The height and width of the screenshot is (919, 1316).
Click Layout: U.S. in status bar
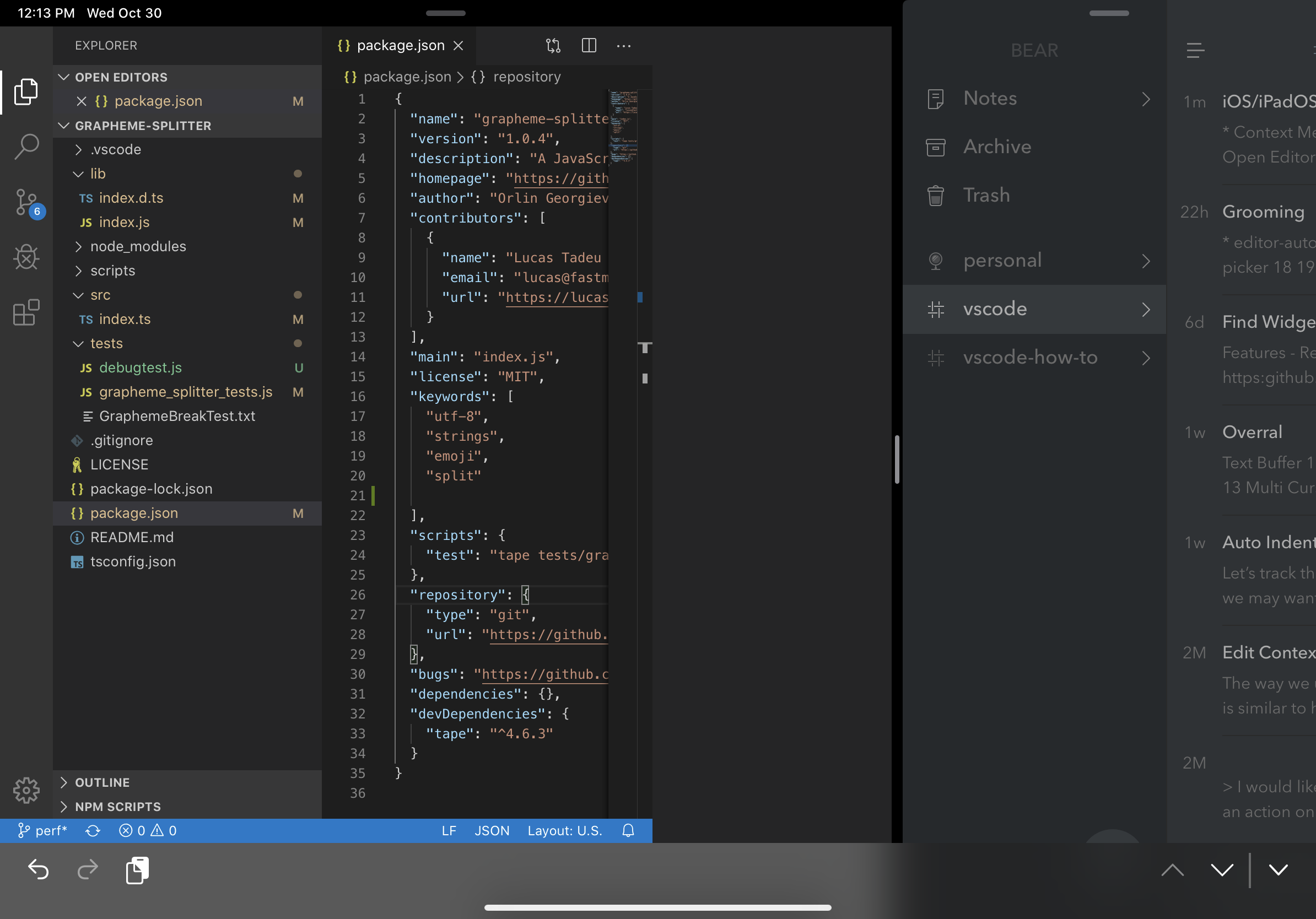[x=564, y=830]
